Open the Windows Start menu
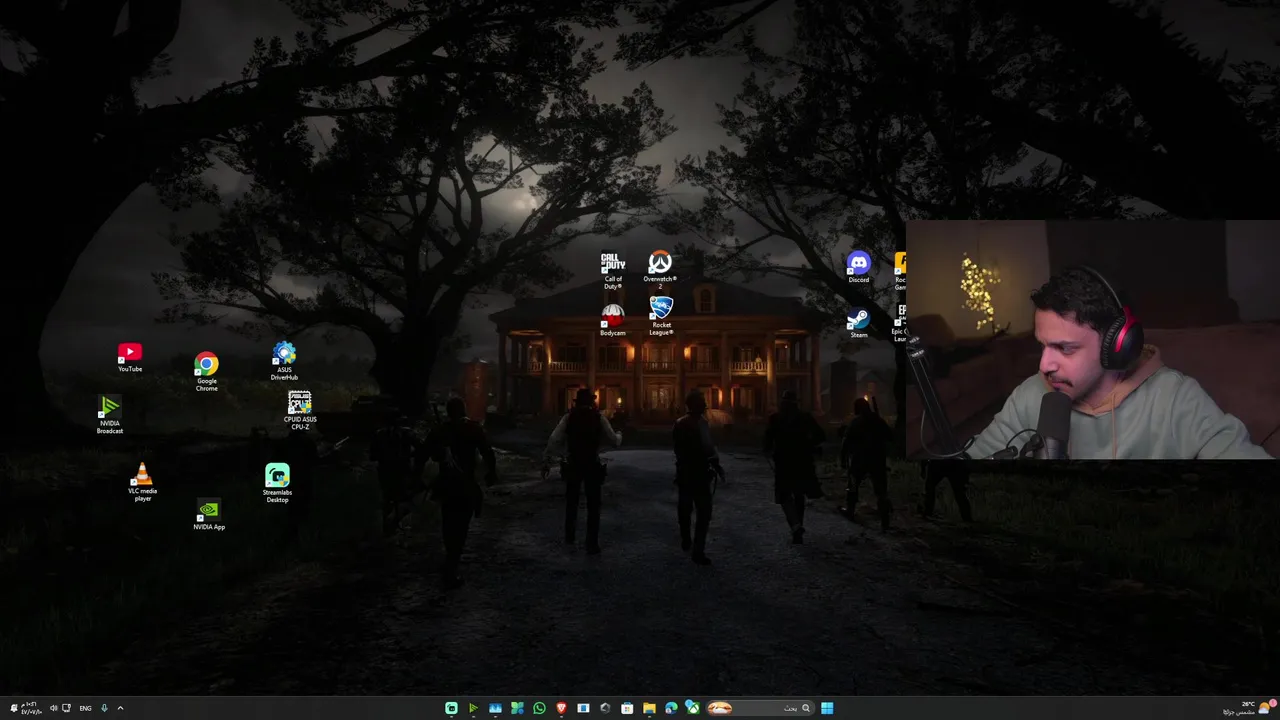 [x=827, y=708]
